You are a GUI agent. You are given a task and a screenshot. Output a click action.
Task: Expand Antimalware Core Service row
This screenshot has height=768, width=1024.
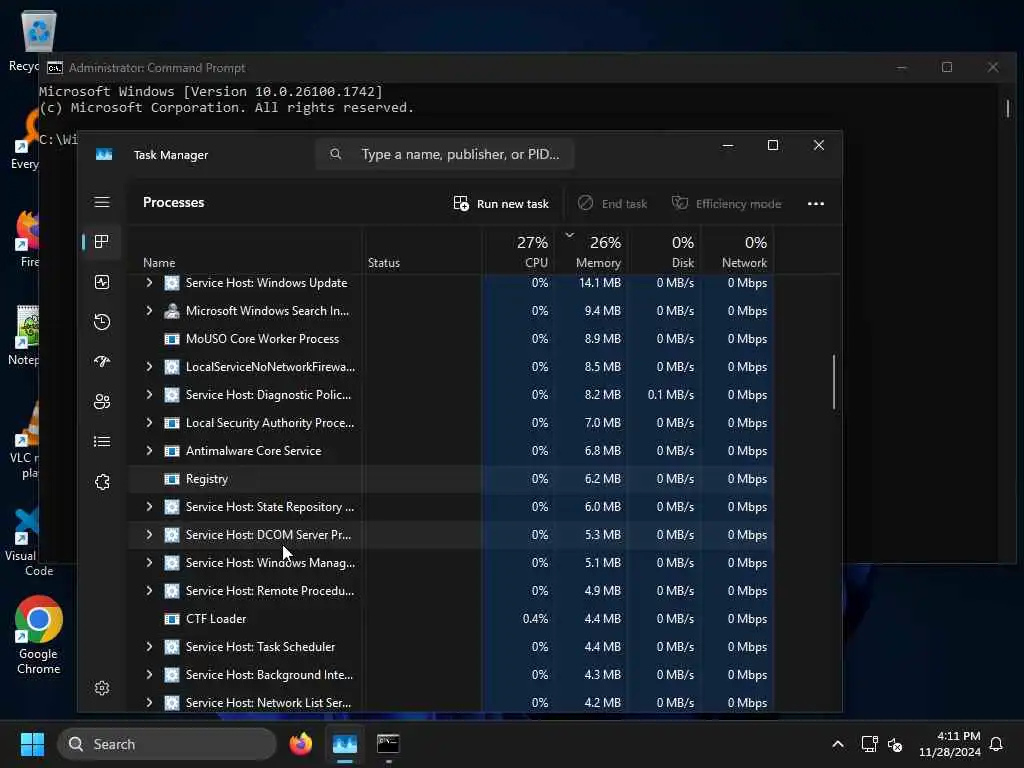(x=149, y=451)
